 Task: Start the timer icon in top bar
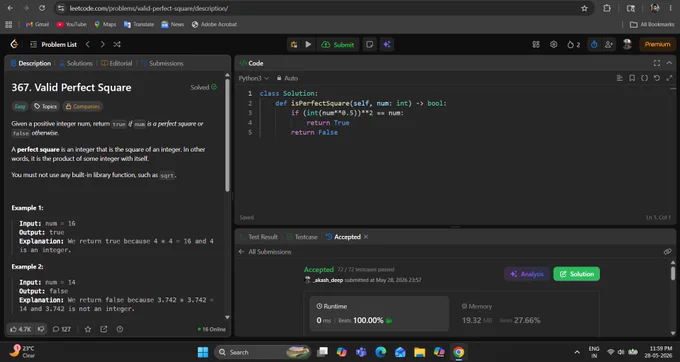click(x=594, y=44)
